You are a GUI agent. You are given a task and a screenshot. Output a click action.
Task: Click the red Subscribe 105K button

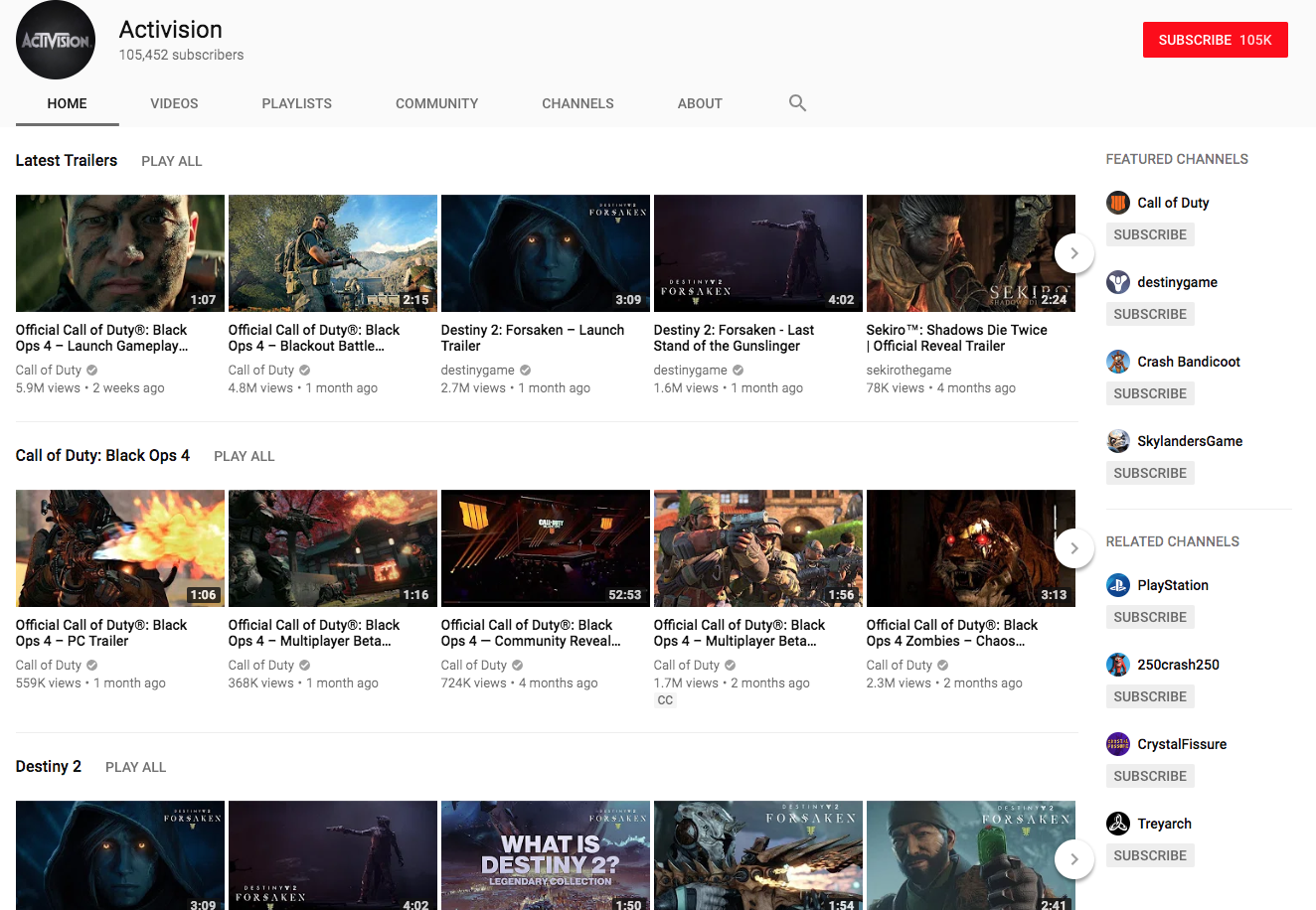coord(1216,40)
